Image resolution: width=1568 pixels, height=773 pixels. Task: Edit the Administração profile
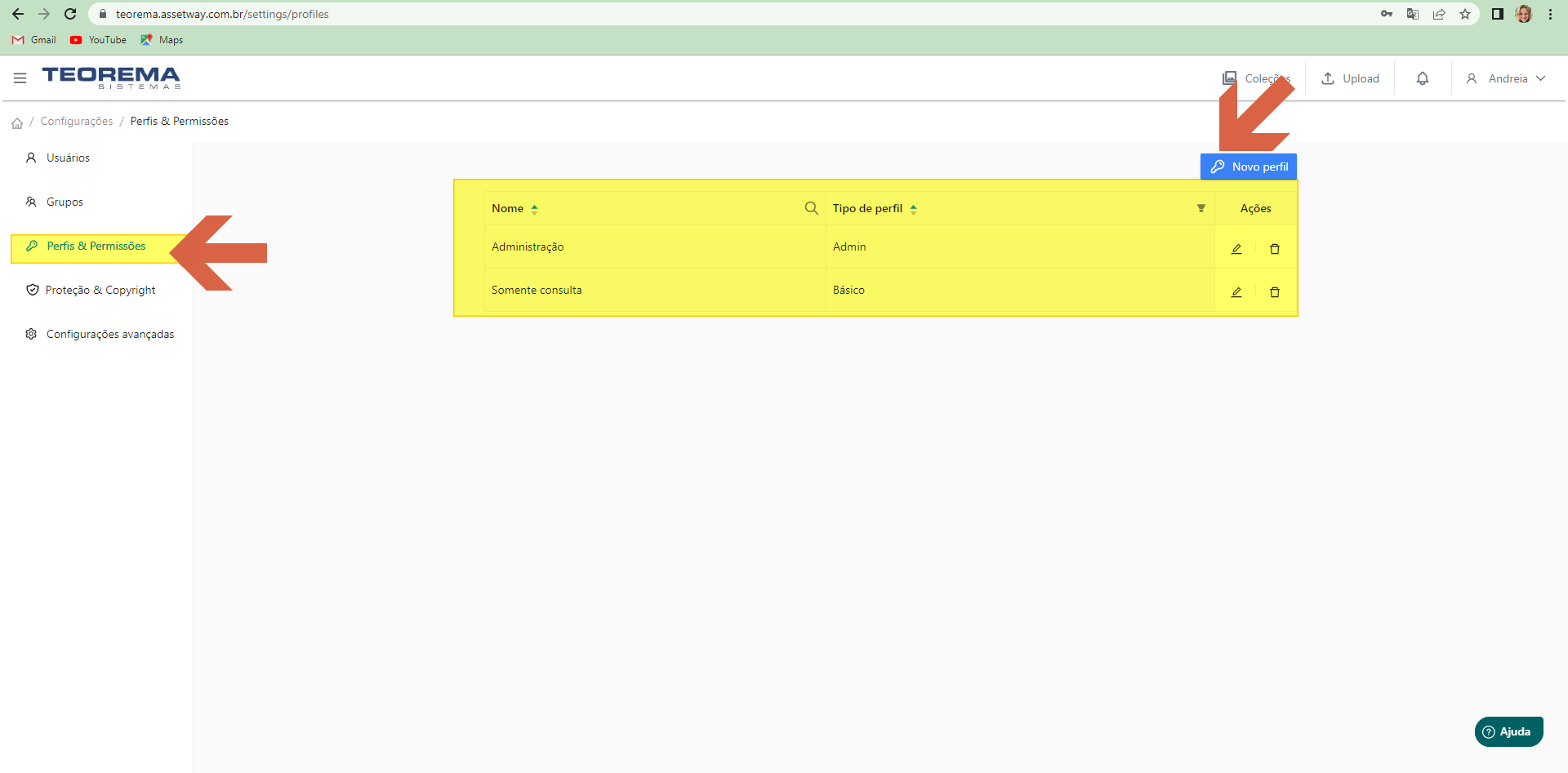[x=1236, y=249]
